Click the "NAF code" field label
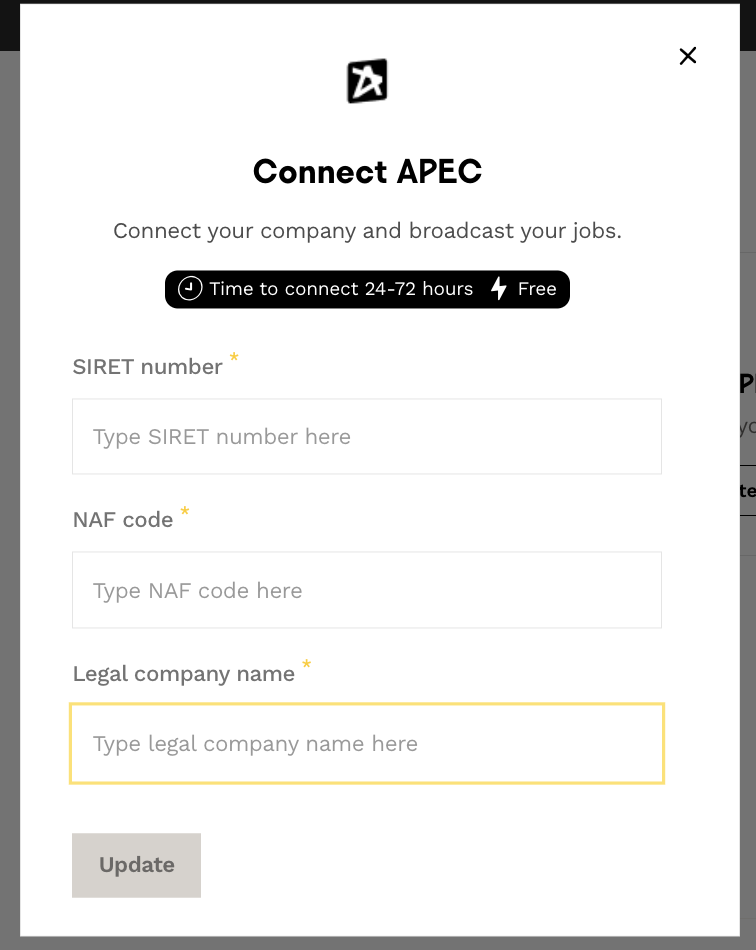 tap(122, 520)
